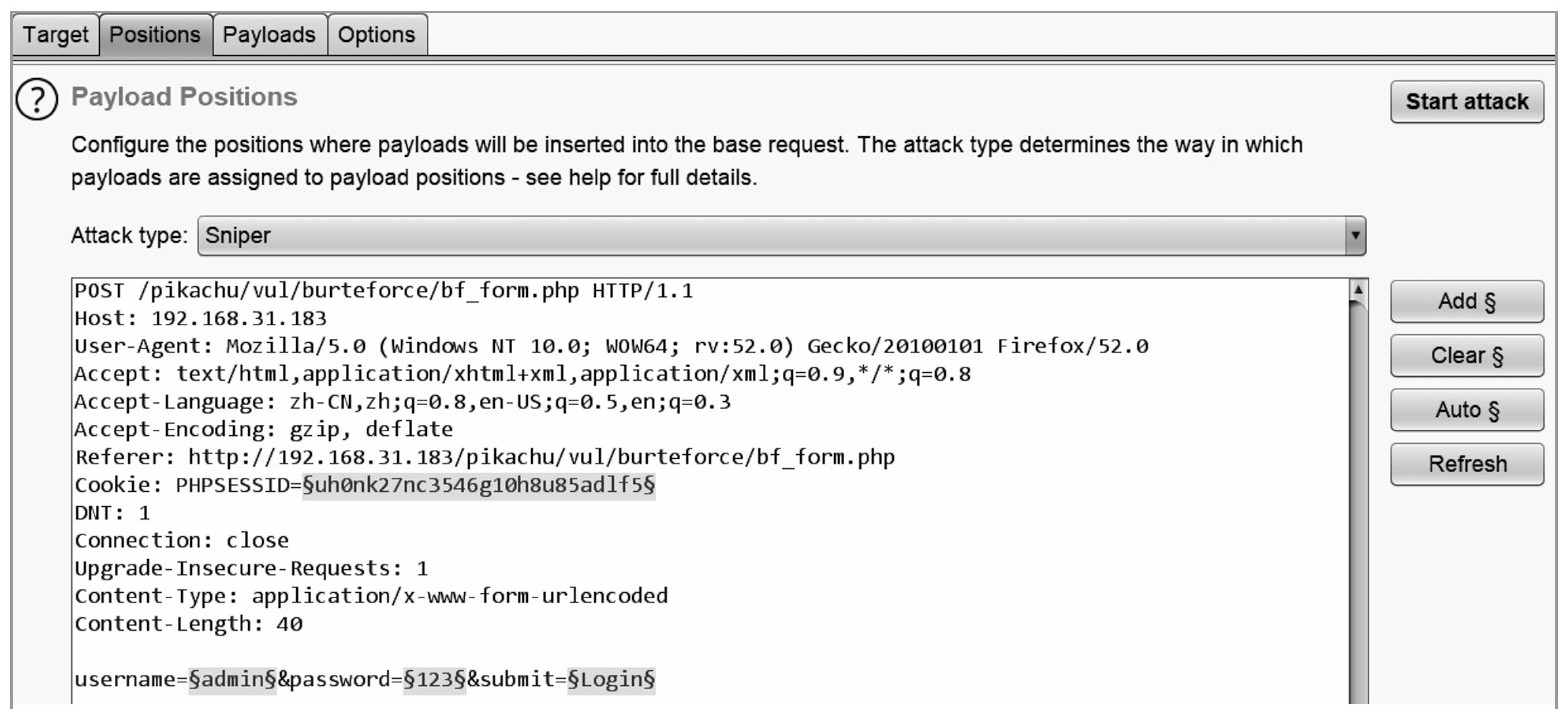Click the Start attack button
The image size is (1562, 709).
click(x=1467, y=102)
